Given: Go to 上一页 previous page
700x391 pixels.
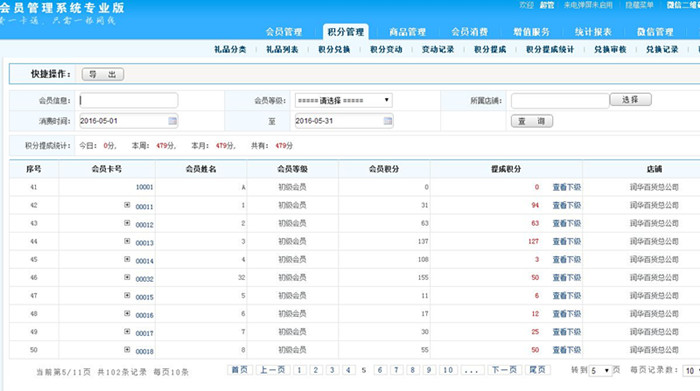Looking at the screenshot, I should click(x=273, y=370).
